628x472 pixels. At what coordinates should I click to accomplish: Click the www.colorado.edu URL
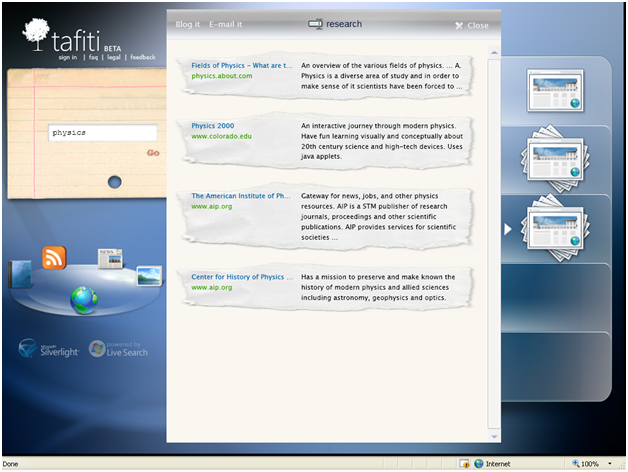pyautogui.click(x=221, y=136)
